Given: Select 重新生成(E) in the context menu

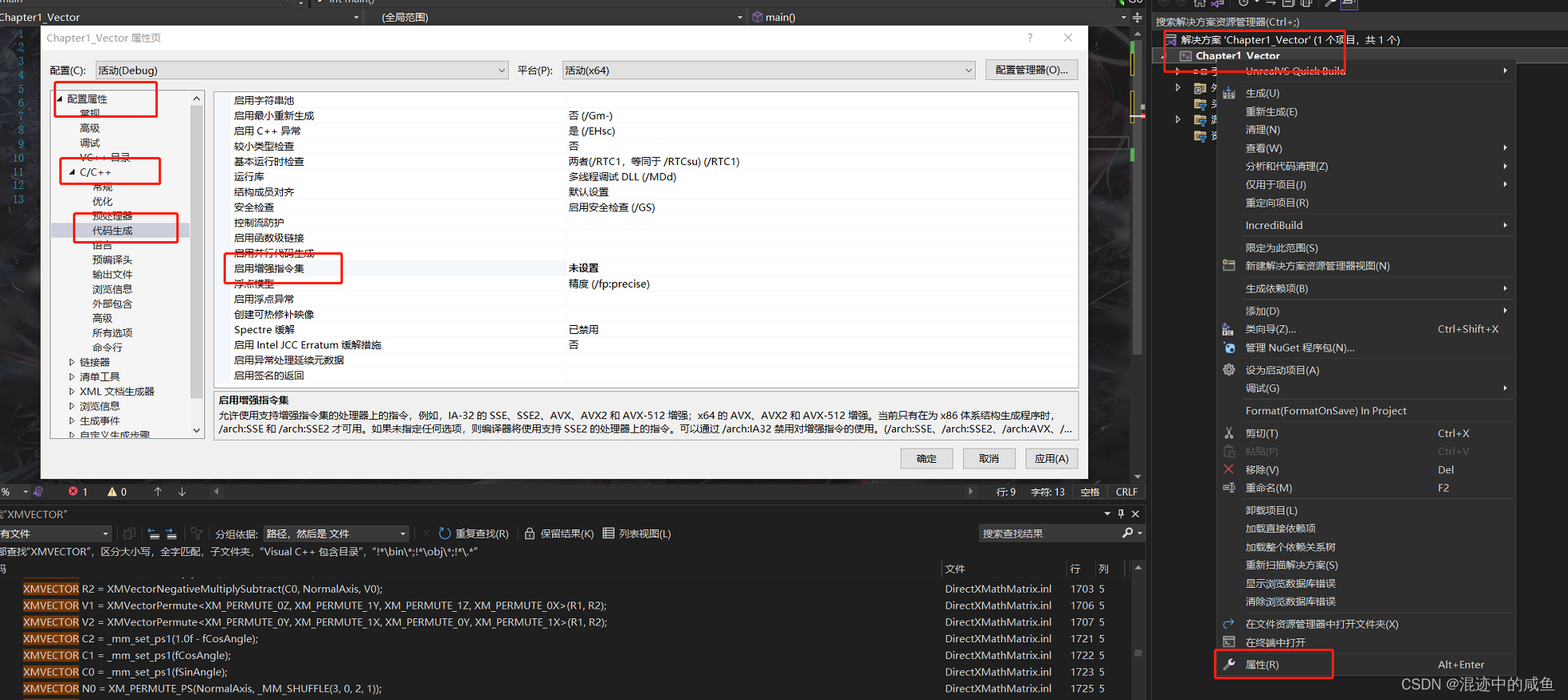Looking at the screenshot, I should pyautogui.click(x=1366, y=111).
